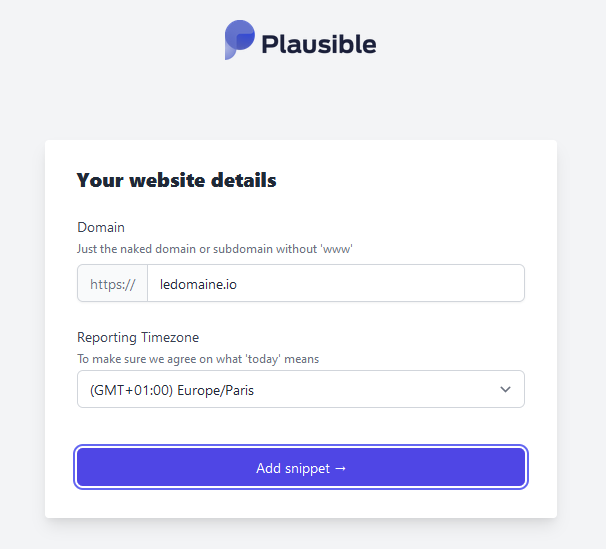Click the word 'www' in domain hint

click(338, 248)
